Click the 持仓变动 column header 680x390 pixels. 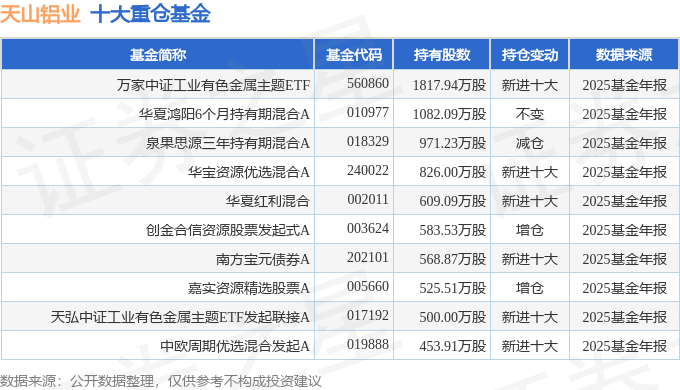click(x=530, y=55)
